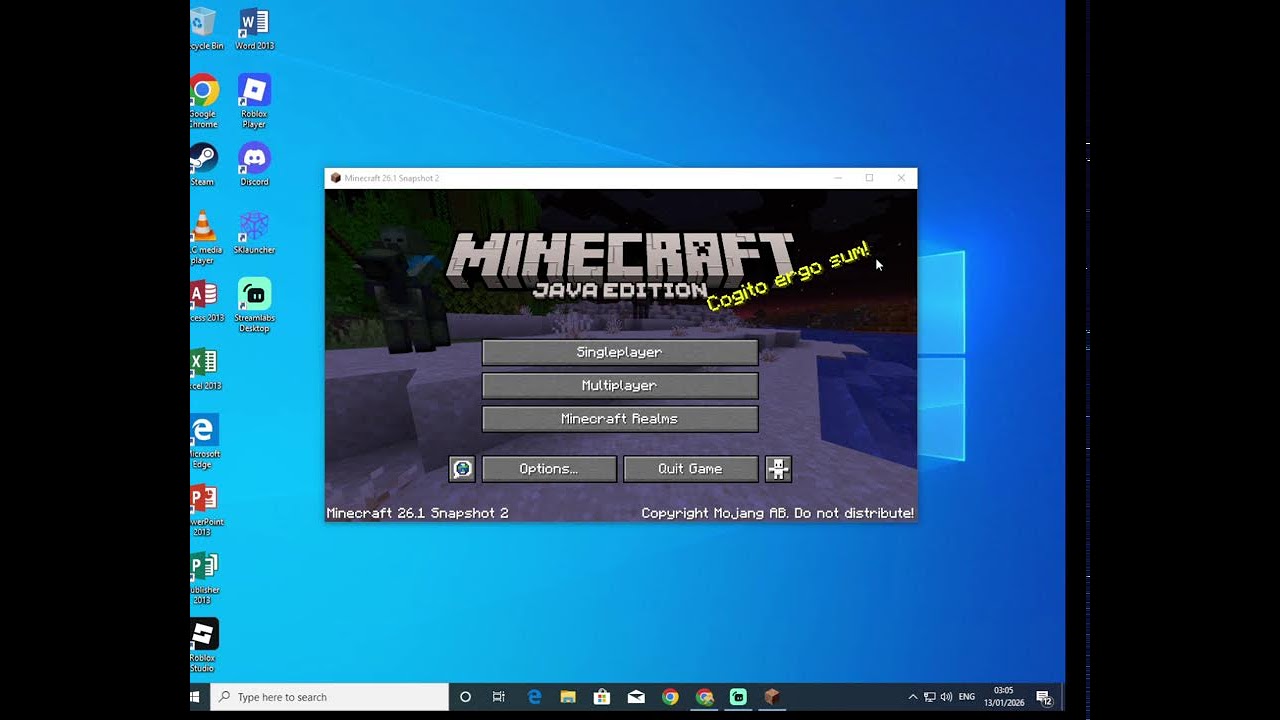Open SKlauncher desktop shortcut

coord(254,232)
